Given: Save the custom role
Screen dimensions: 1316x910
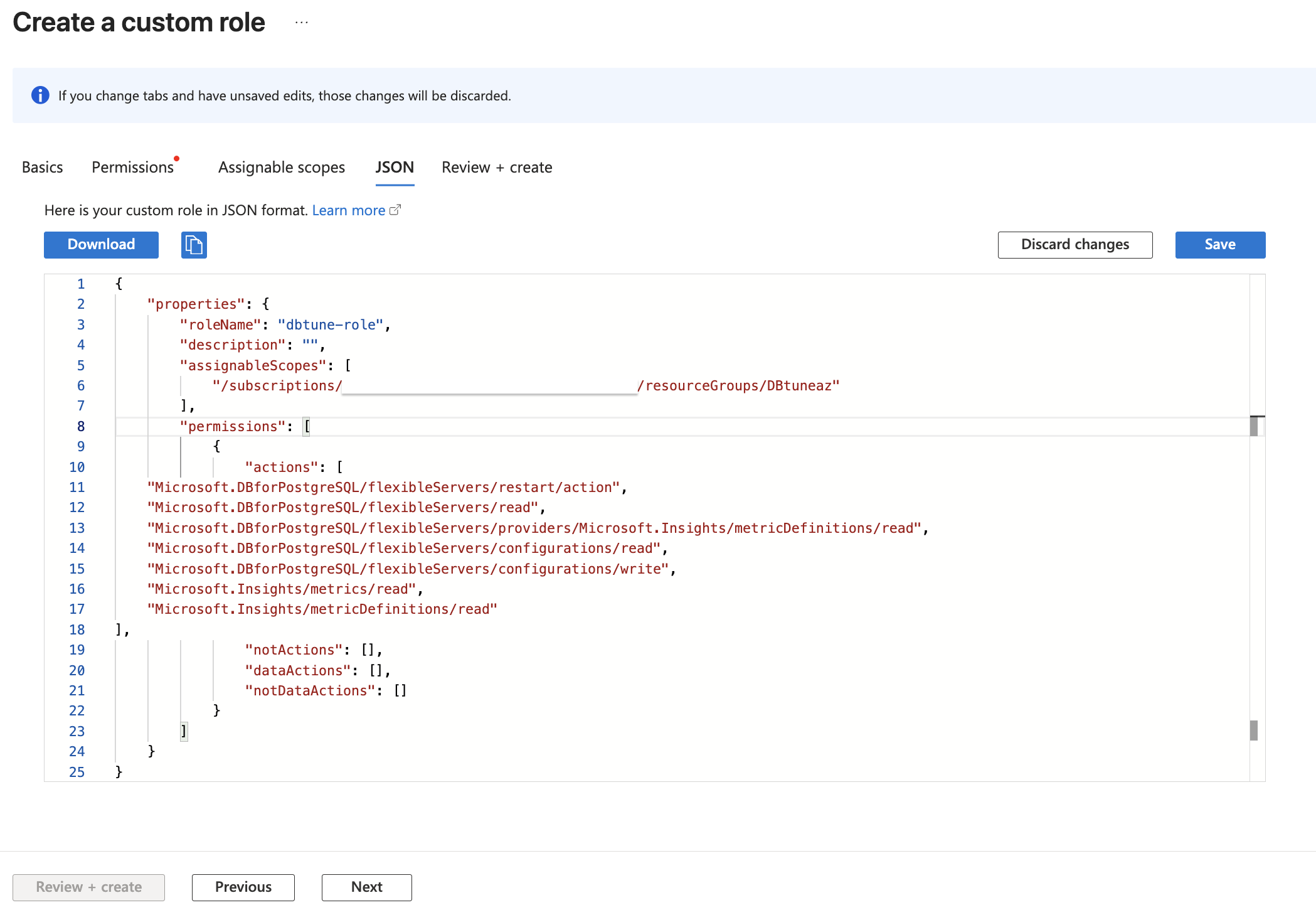Looking at the screenshot, I should (1219, 245).
